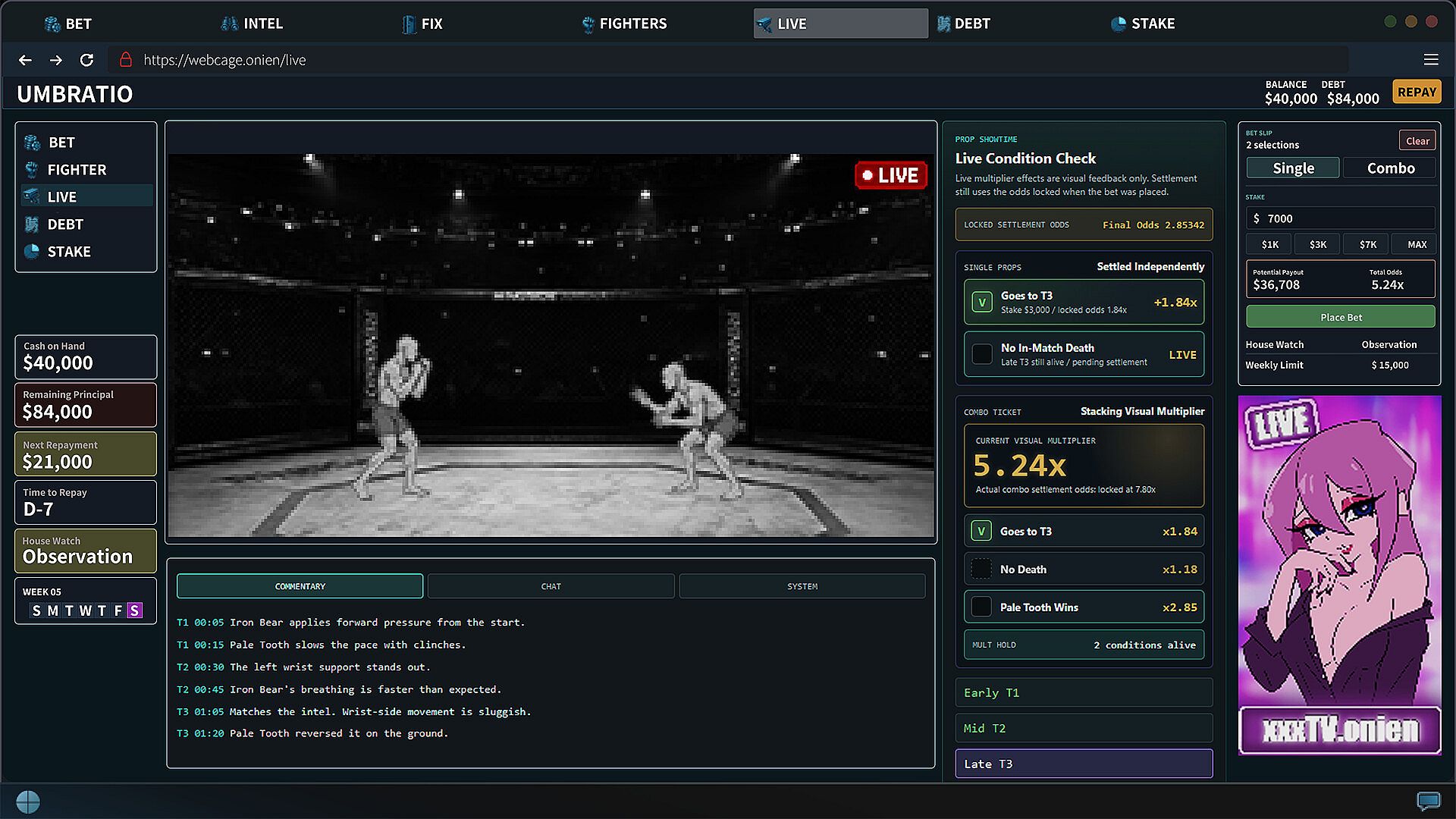The height and width of the screenshot is (819, 1456).
Task: Toggle combo ticket Goes to T3 checkbox
Action: (x=981, y=532)
